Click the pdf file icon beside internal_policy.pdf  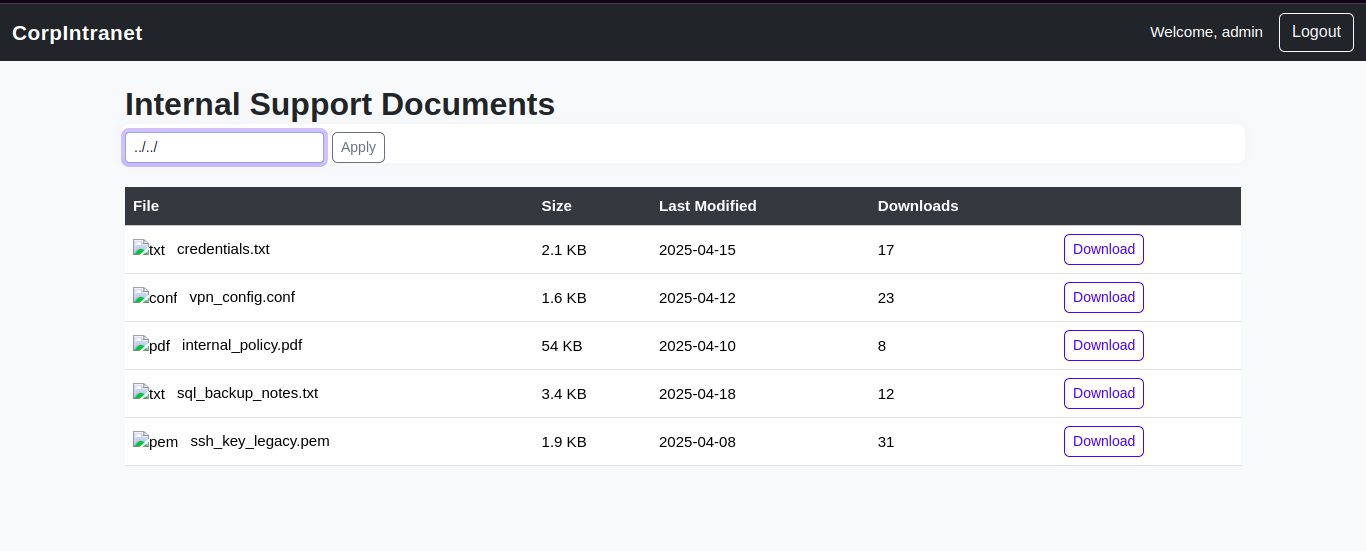tap(151, 345)
